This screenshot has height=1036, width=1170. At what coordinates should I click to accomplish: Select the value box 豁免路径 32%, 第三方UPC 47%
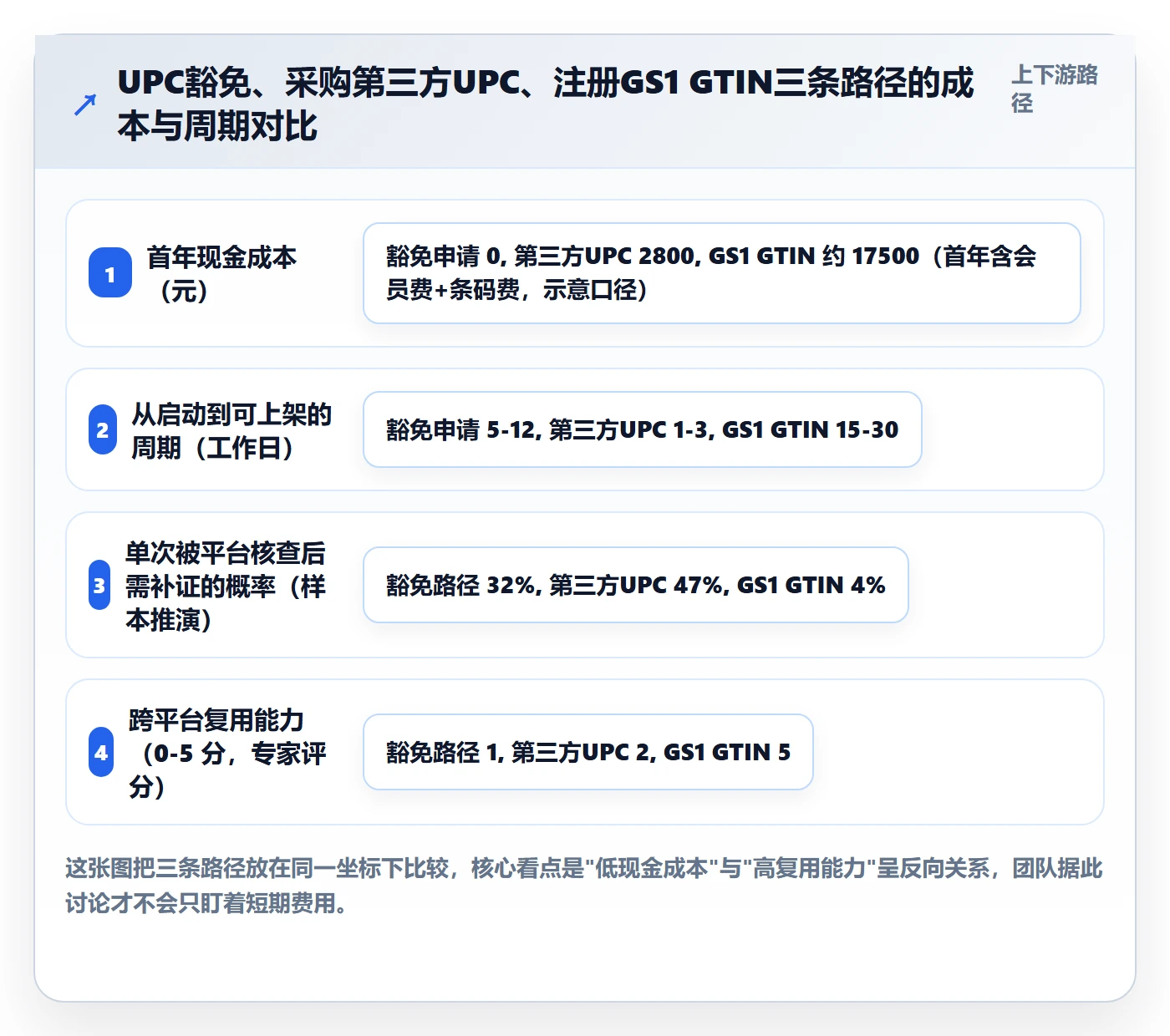click(636, 585)
